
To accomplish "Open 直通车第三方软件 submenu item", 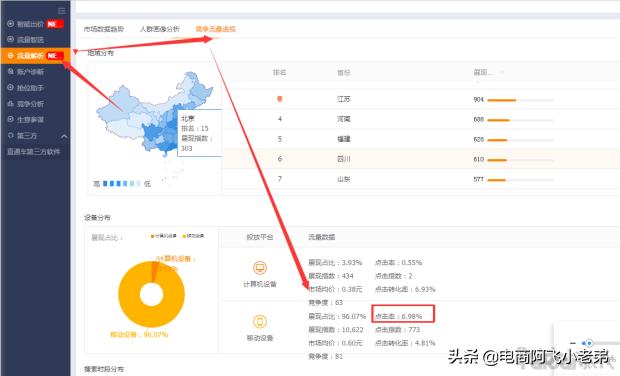I will pos(34,152).
